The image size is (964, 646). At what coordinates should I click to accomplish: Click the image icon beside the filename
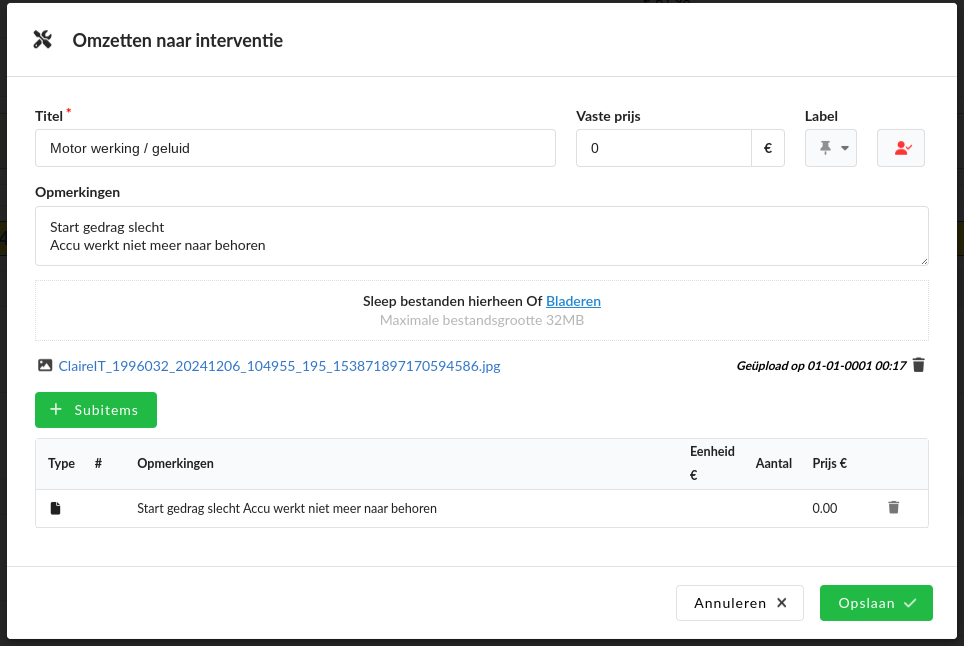[x=44, y=366]
